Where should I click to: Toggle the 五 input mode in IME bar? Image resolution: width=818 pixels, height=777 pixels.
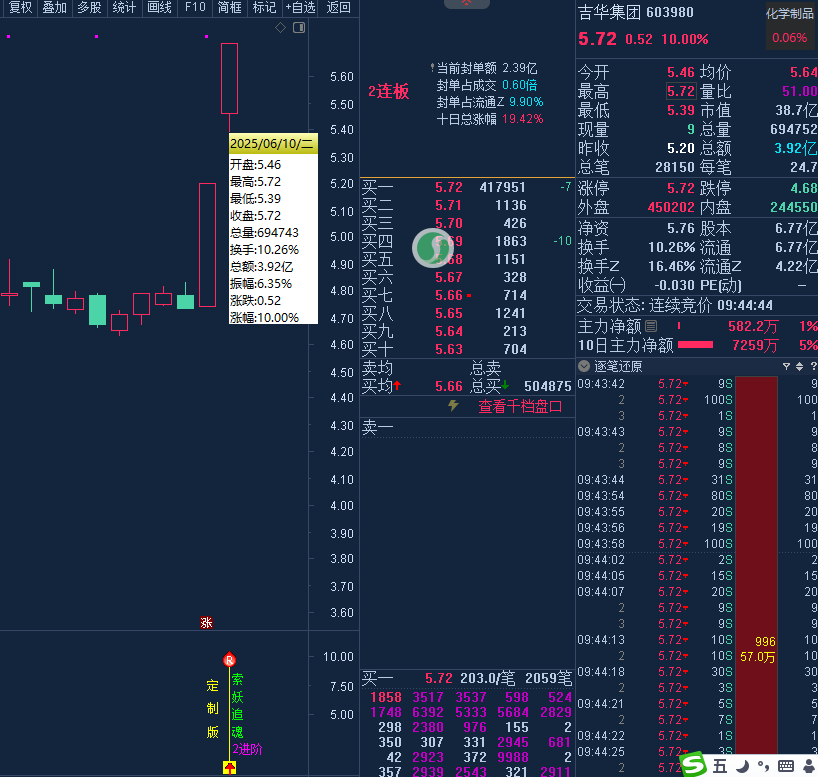coord(719,766)
